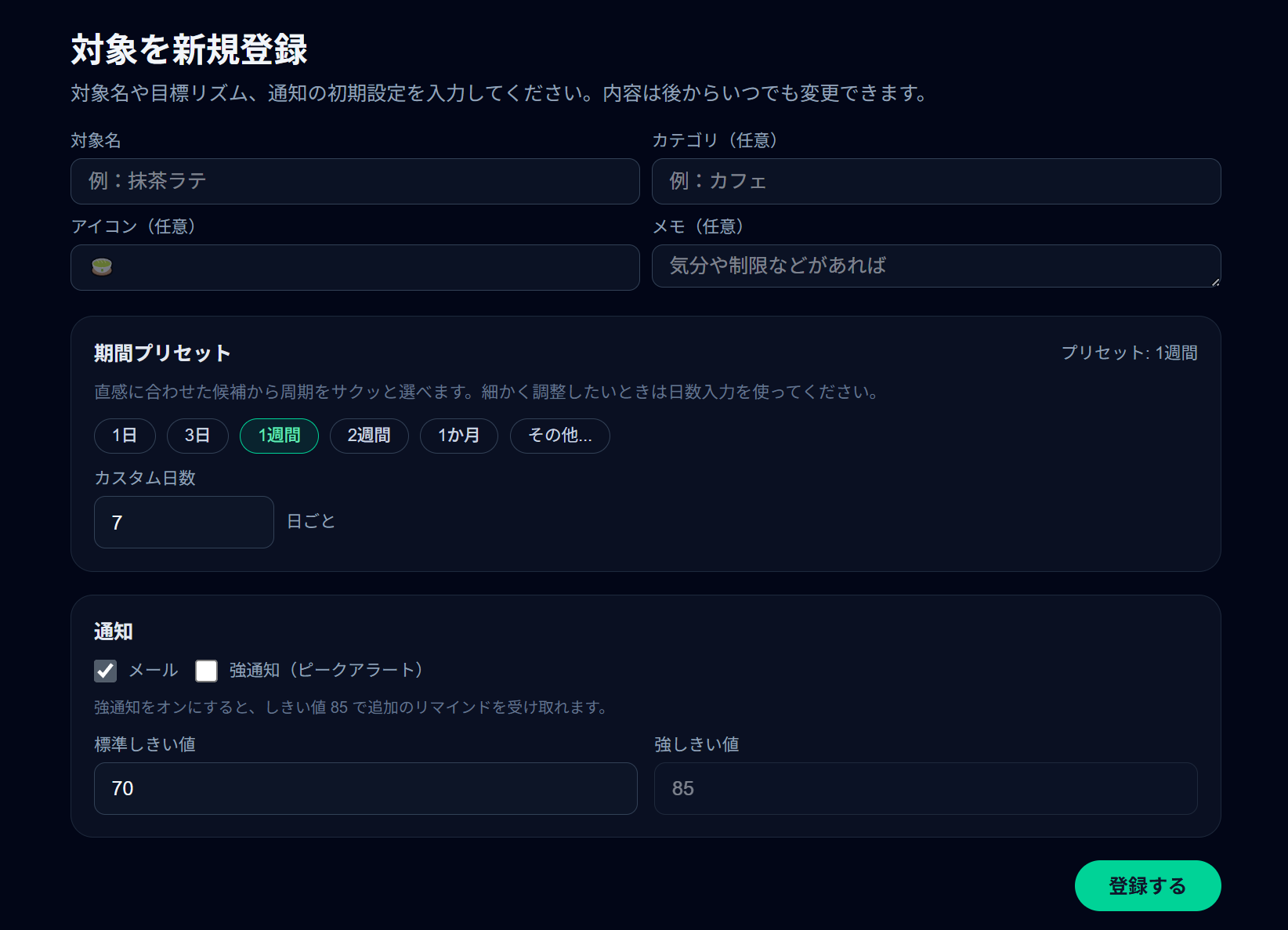Screen dimensions: 1288x930
Task: Open the その他... preset options
Action: pyautogui.click(x=559, y=436)
